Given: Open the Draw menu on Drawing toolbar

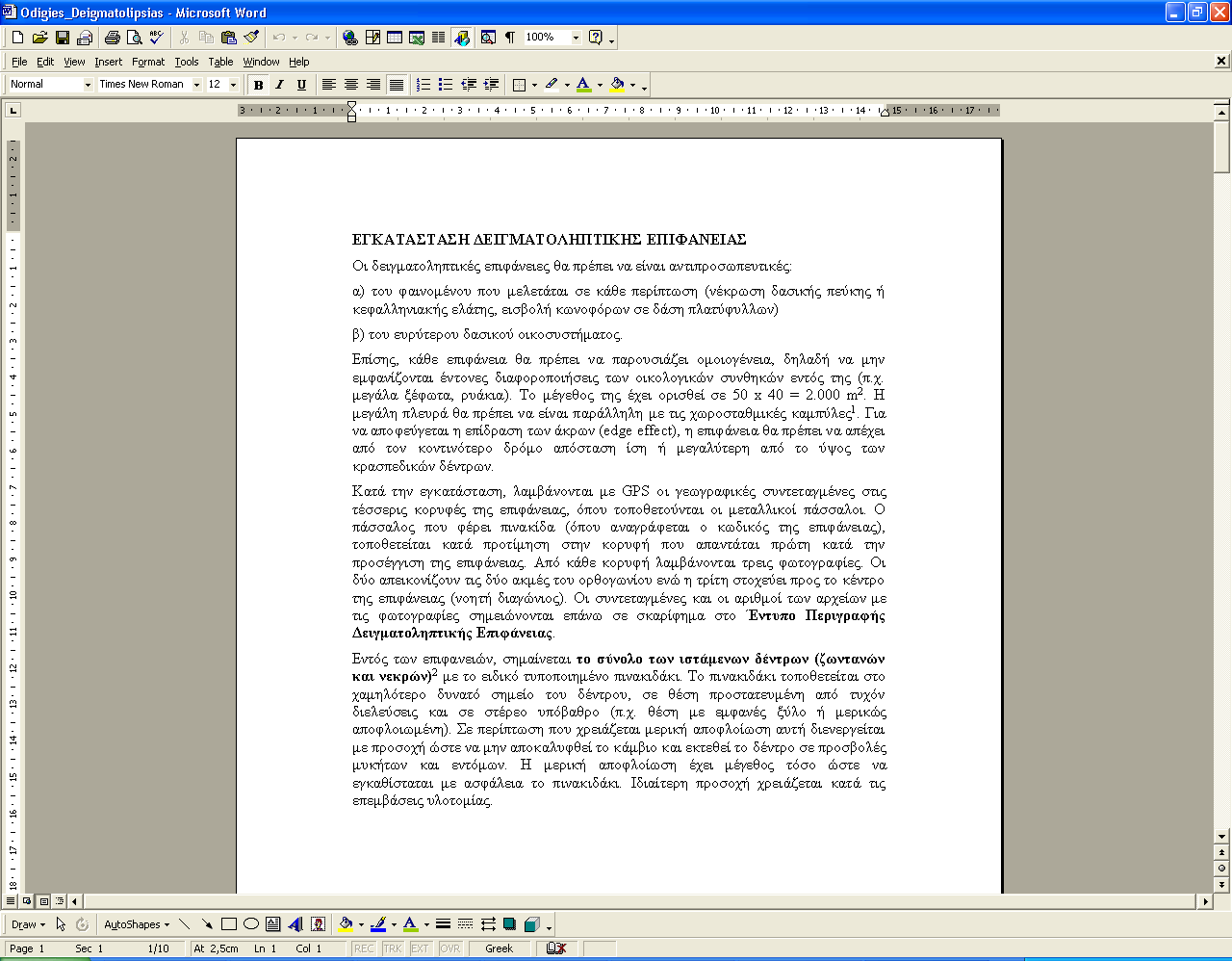Looking at the screenshot, I should [x=28, y=924].
